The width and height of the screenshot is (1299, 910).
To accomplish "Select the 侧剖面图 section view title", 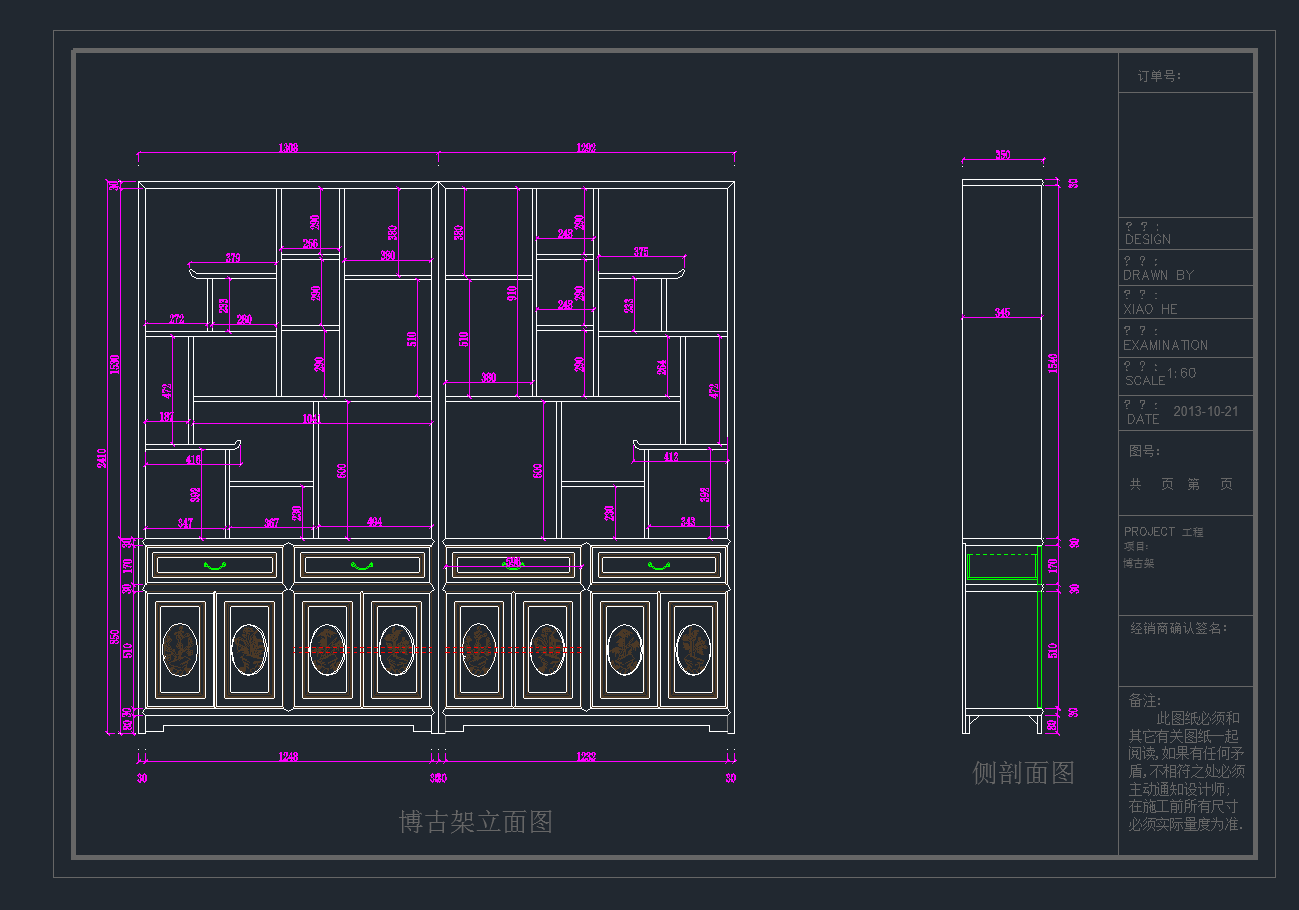I will (x=1023, y=773).
